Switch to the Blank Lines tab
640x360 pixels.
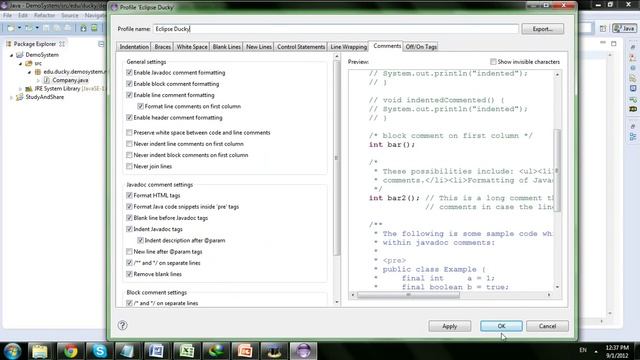click(227, 47)
